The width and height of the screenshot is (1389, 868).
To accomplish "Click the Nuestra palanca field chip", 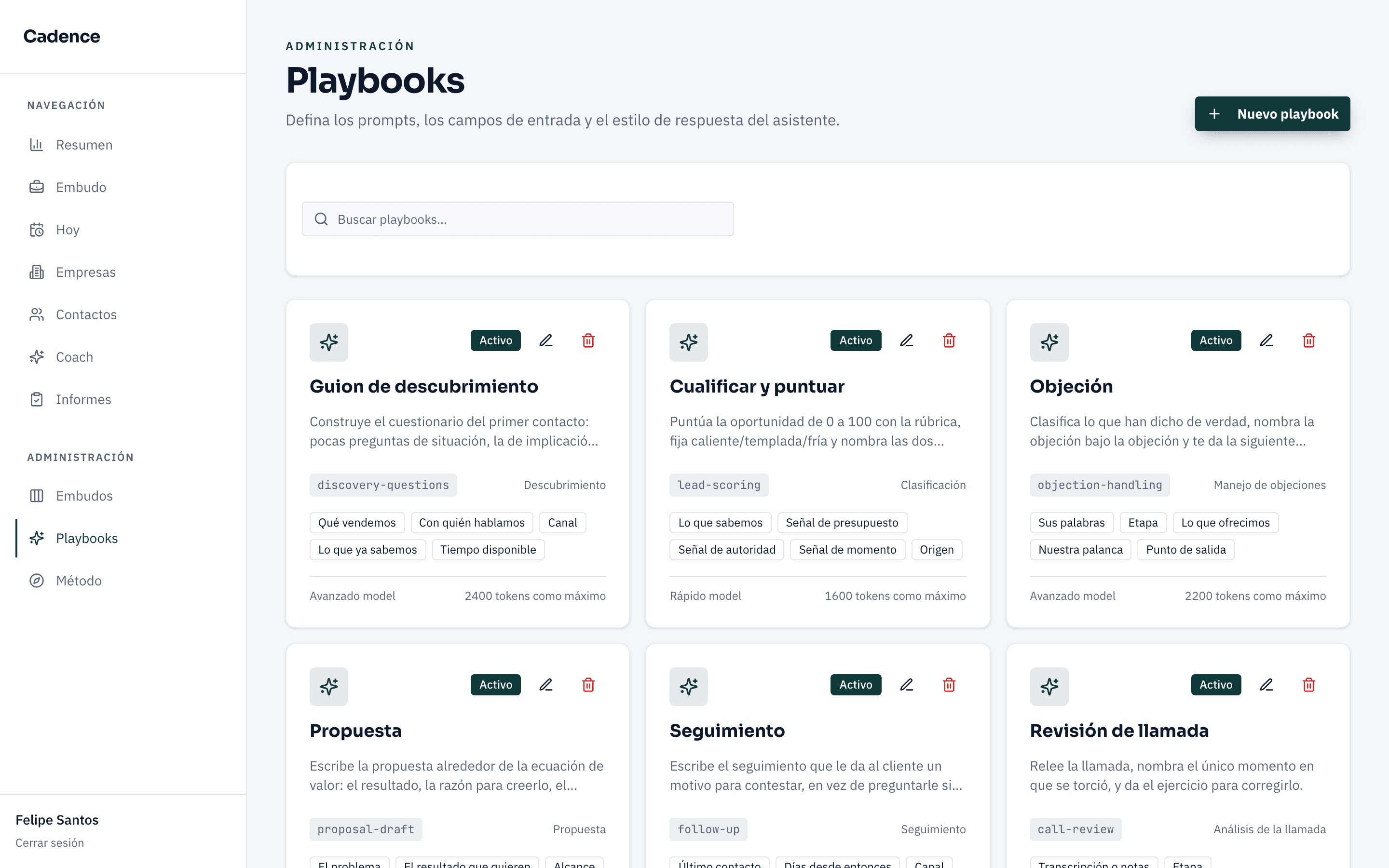I will [1080, 550].
